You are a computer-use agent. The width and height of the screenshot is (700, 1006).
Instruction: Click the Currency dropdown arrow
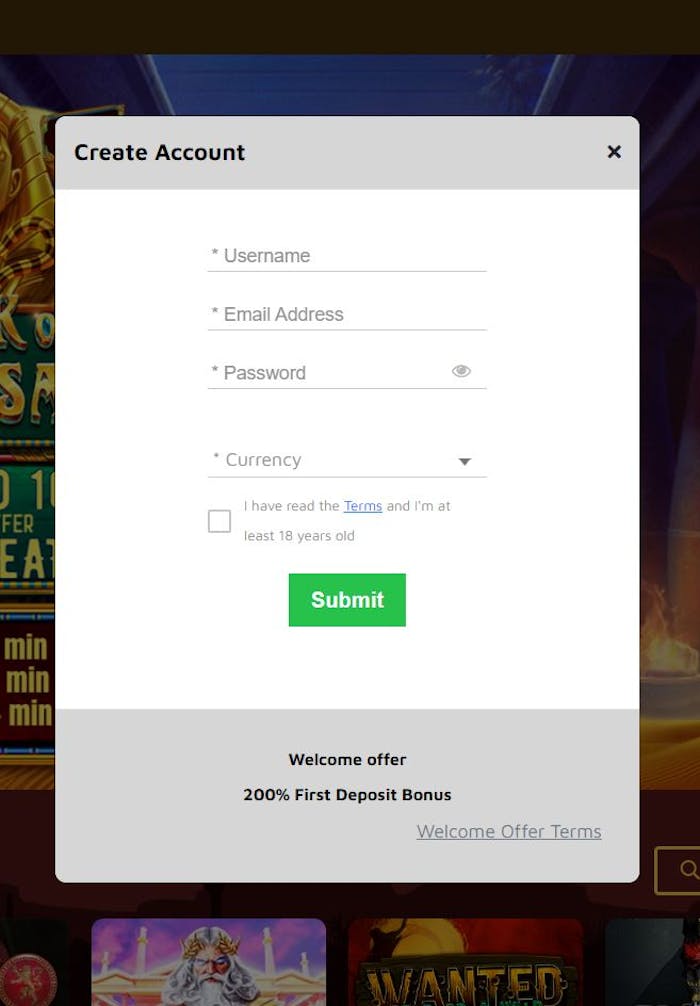(464, 461)
